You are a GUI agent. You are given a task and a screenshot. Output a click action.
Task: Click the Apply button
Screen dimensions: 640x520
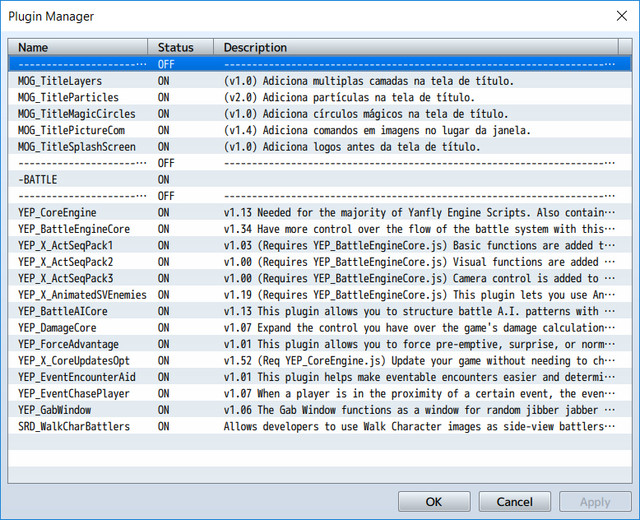(x=595, y=502)
